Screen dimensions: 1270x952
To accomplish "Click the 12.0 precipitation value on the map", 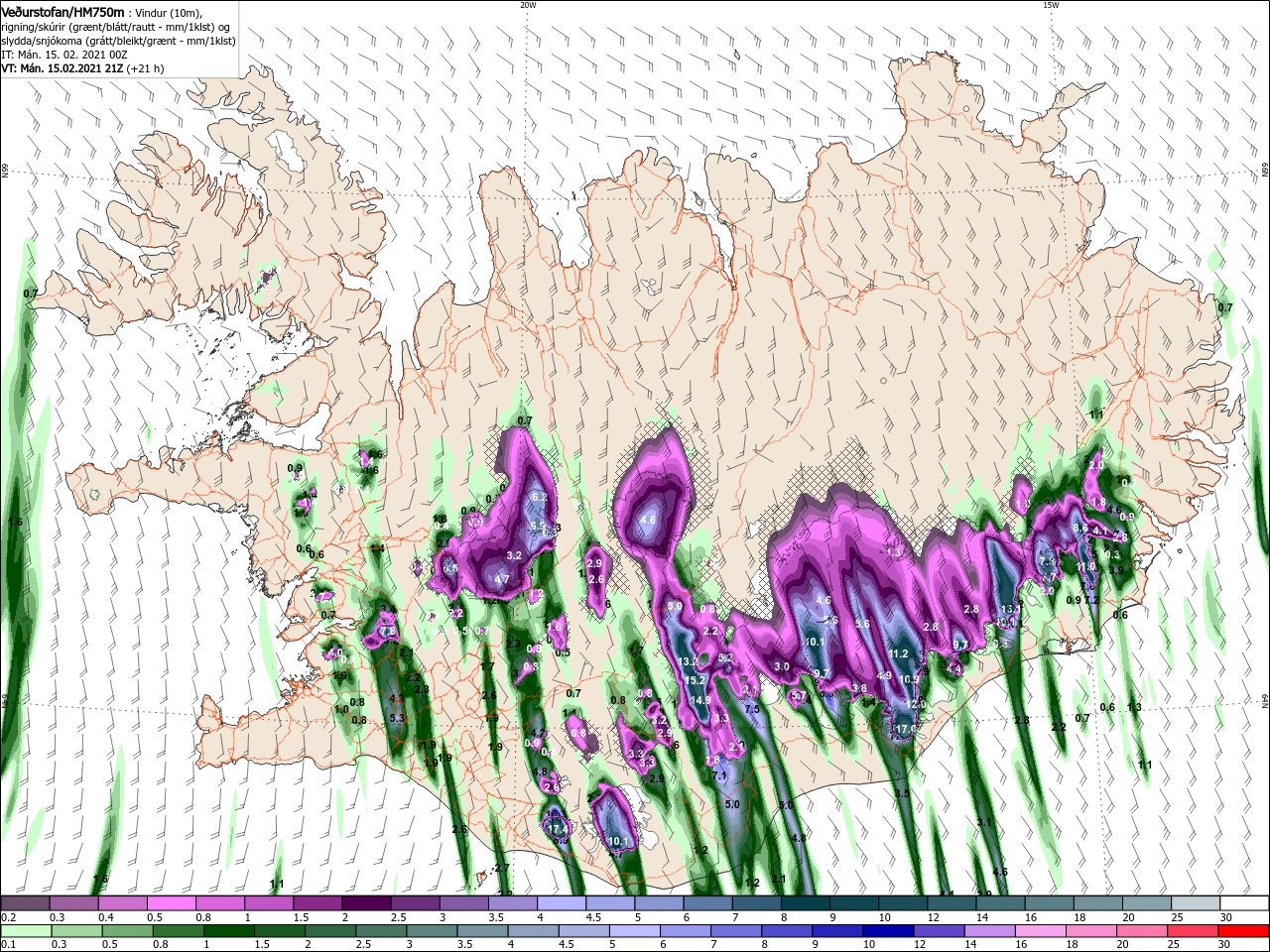I will 916,704.
